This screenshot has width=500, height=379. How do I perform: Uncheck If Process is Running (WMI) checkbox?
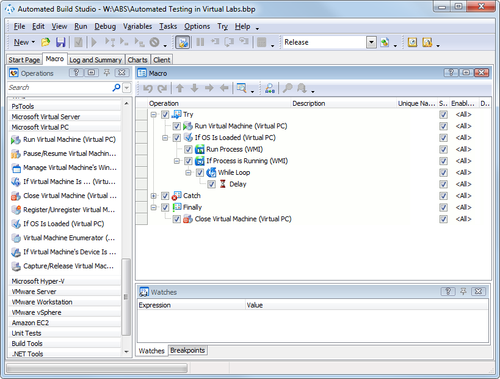click(x=188, y=161)
